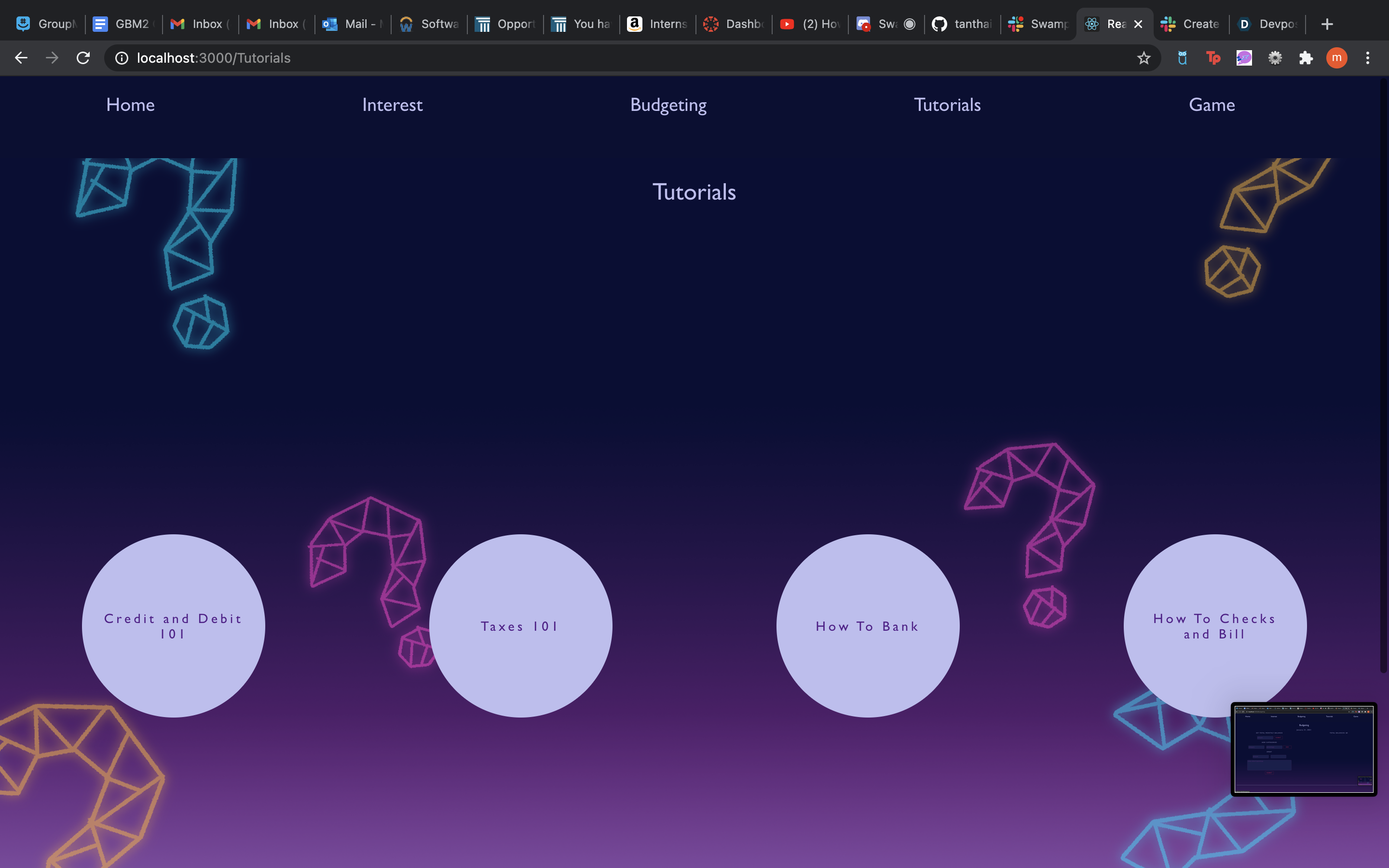
Task: Select Credit and Debit 101 circle
Action: tap(173, 626)
